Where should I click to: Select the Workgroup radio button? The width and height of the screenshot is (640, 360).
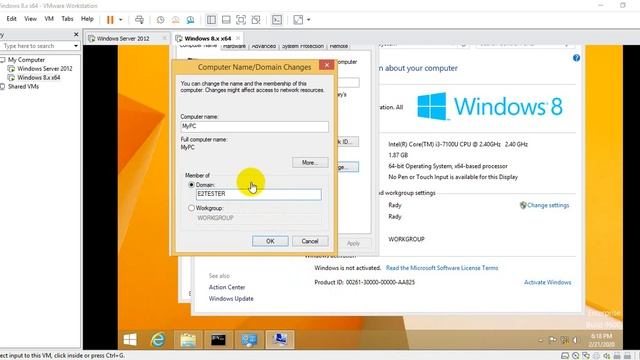coord(191,208)
